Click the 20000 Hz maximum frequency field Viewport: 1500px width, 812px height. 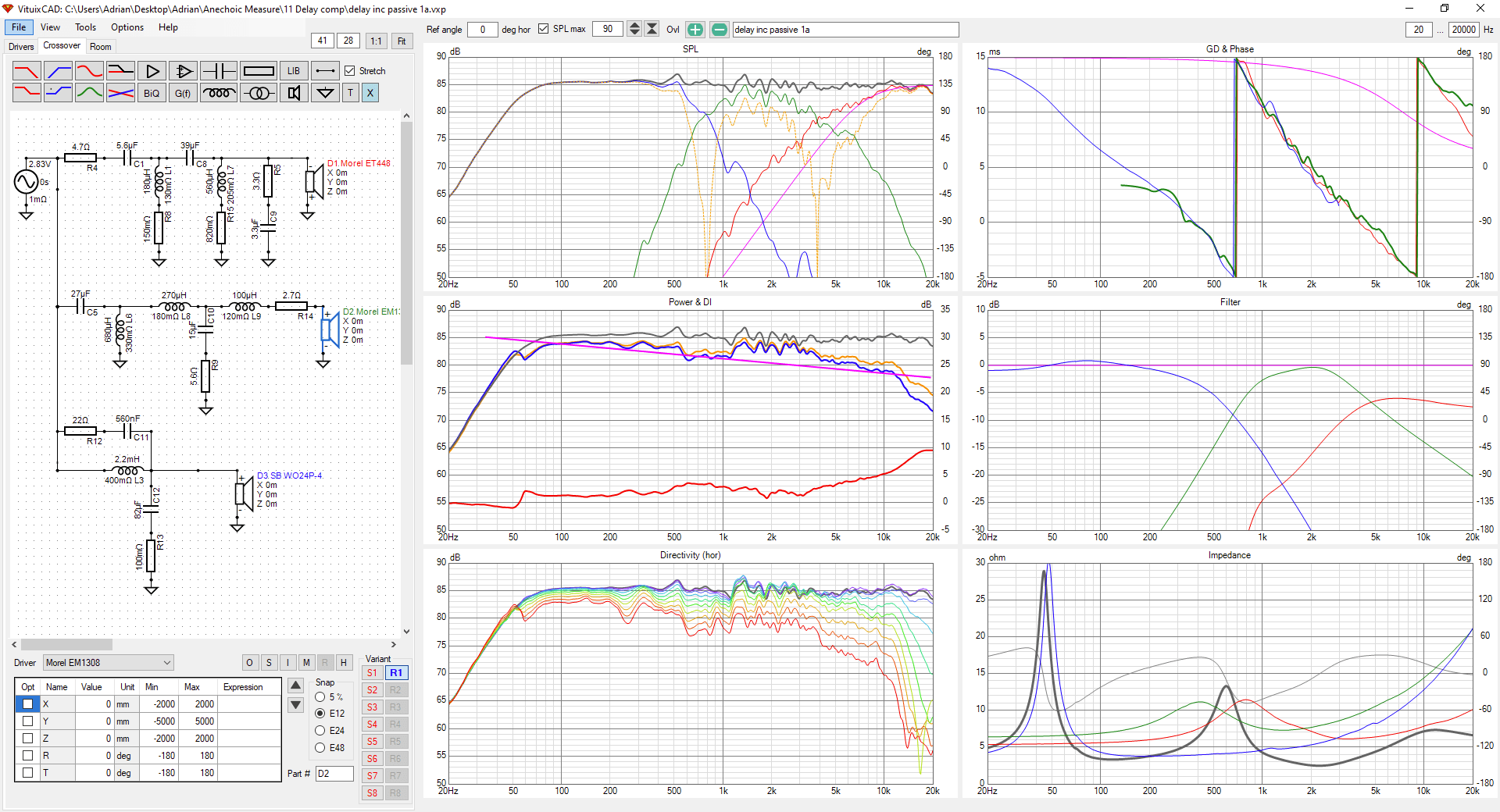pos(1463,30)
